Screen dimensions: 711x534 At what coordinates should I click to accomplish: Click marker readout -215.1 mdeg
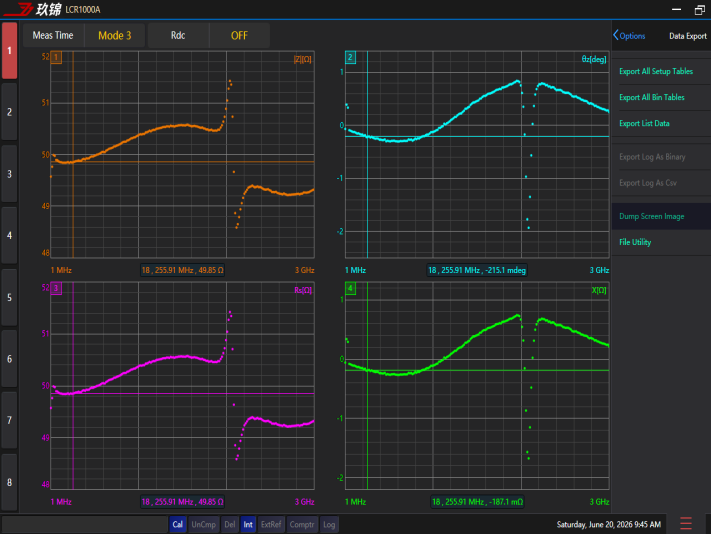point(477,270)
